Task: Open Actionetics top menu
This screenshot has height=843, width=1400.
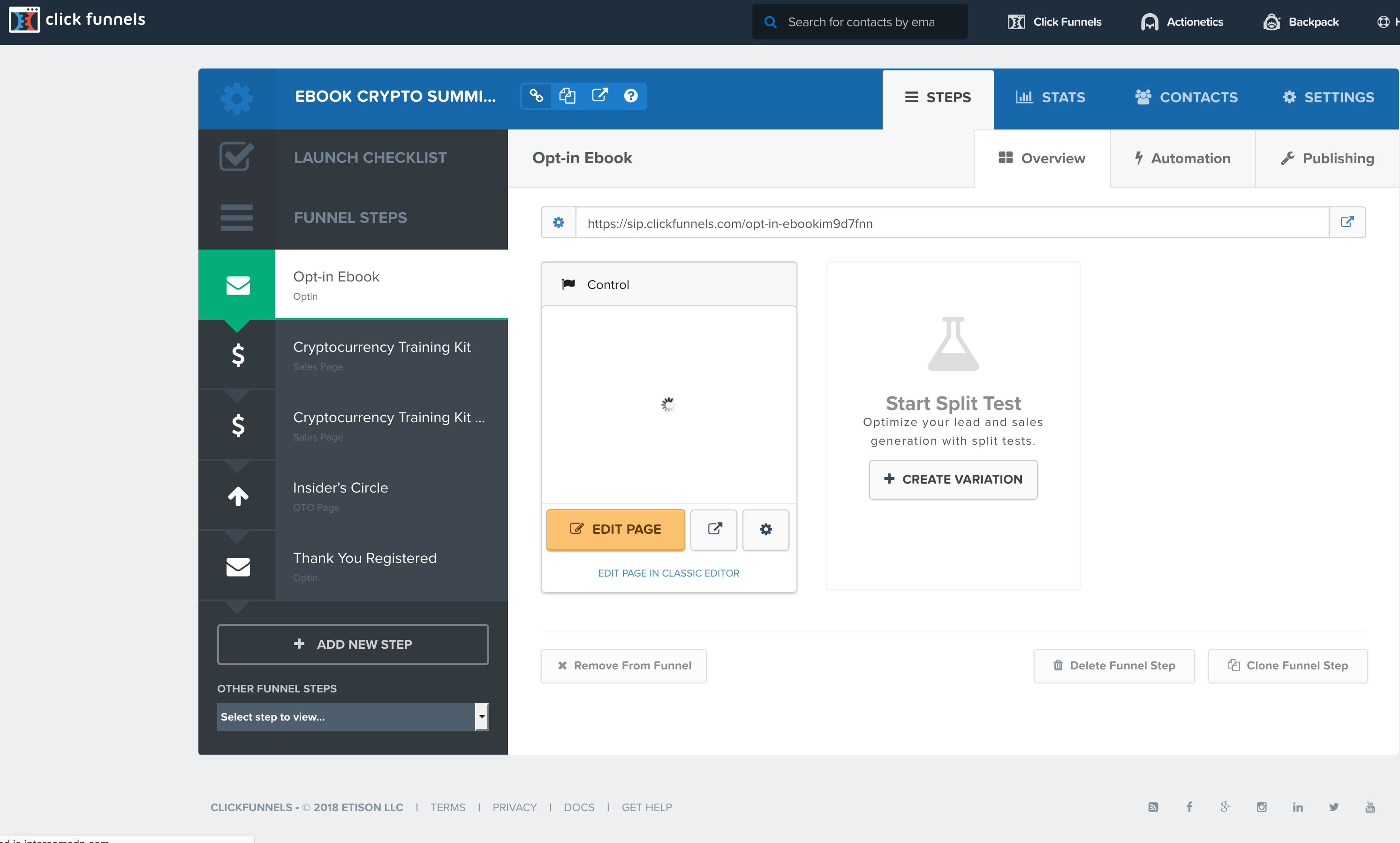Action: (x=1182, y=22)
